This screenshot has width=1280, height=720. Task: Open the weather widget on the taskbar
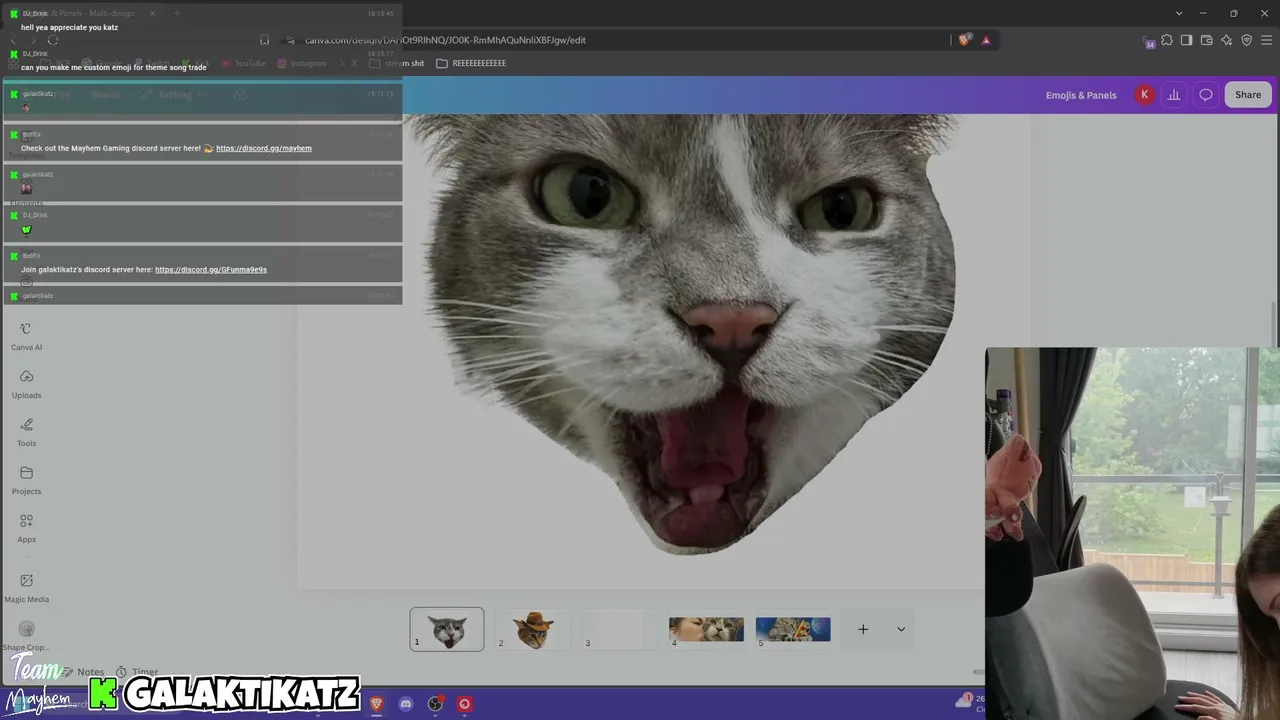pos(968,703)
